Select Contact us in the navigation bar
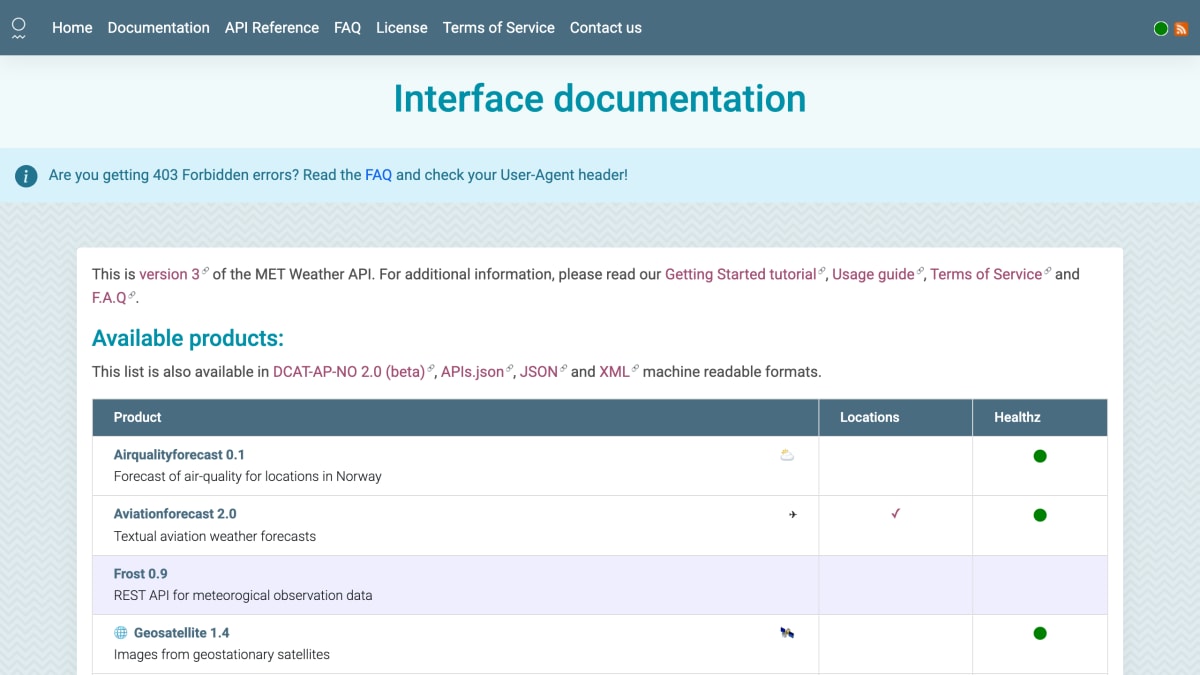This screenshot has height=675, width=1200. 606,28
